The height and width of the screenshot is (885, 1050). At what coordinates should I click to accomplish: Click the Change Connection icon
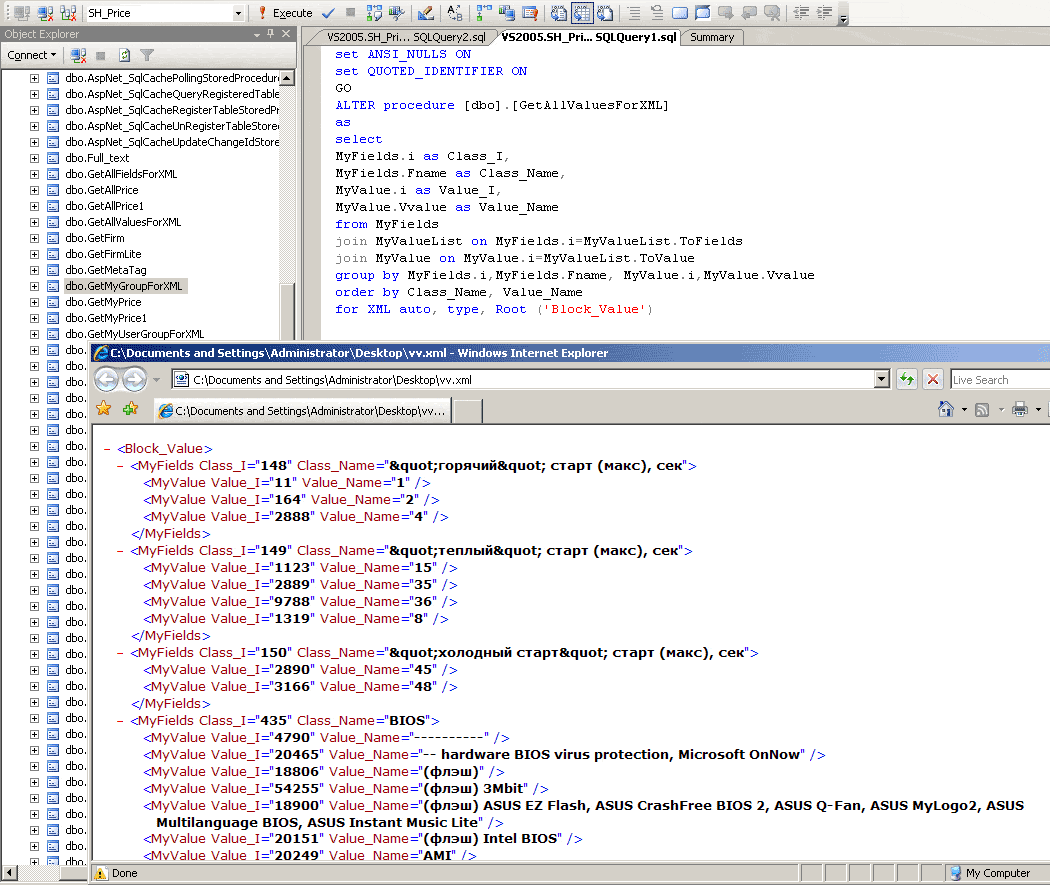point(68,13)
